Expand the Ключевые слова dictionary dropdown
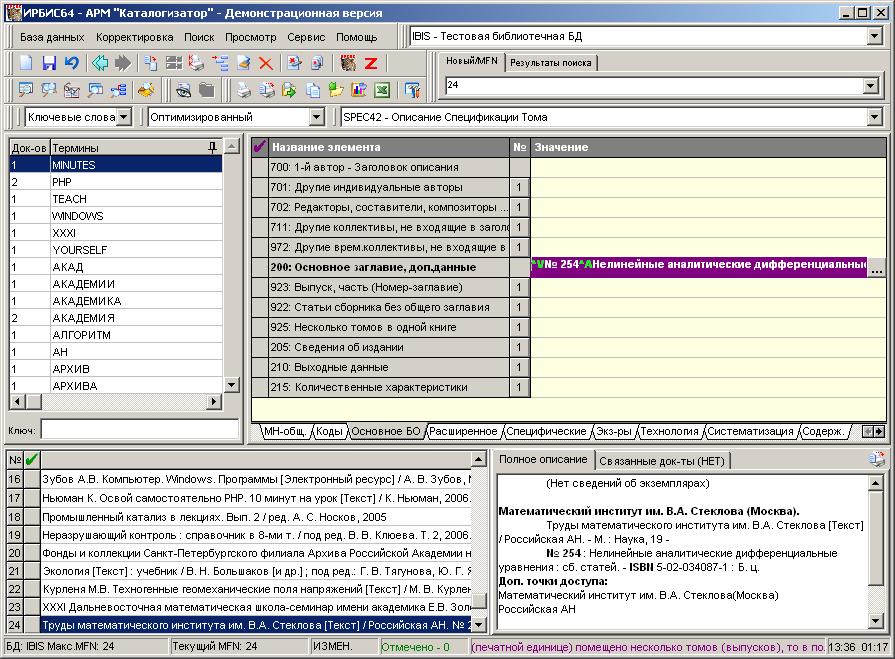This screenshot has height=659, width=895. 123,117
